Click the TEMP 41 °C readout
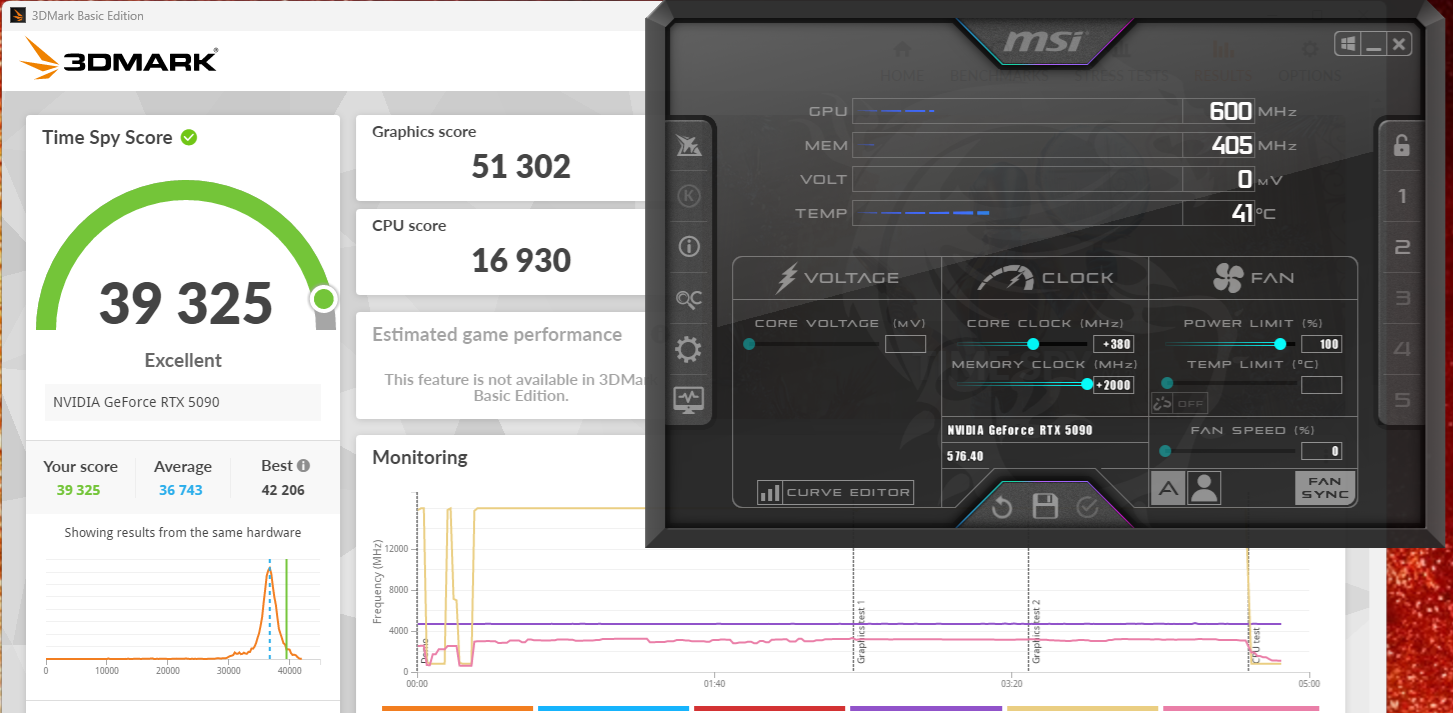This screenshot has width=1453, height=713. (x=1241, y=213)
